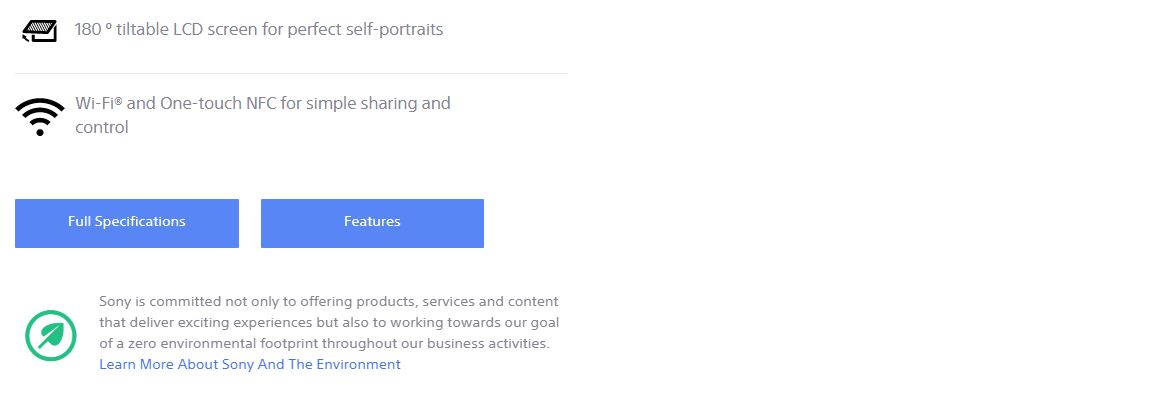The width and height of the screenshot is (1161, 397).
Task: Open the Full Specifications page
Action: click(x=127, y=223)
